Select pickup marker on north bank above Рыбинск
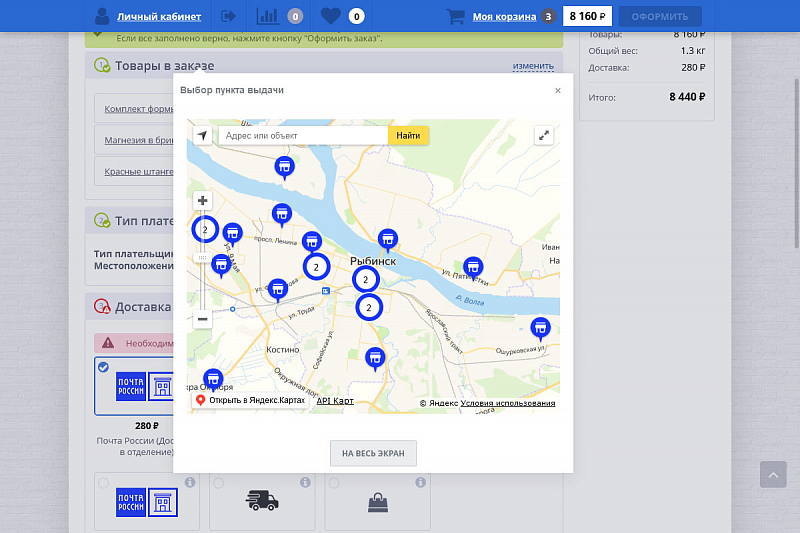Viewport: 800px width, 533px height. pos(388,240)
